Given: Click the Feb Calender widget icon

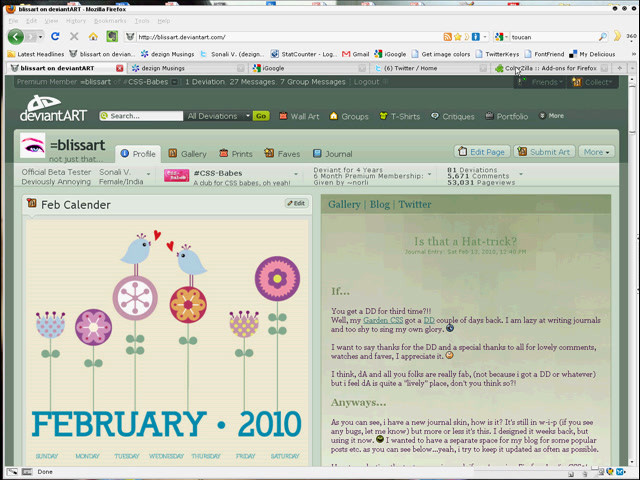Looking at the screenshot, I should coord(31,203).
